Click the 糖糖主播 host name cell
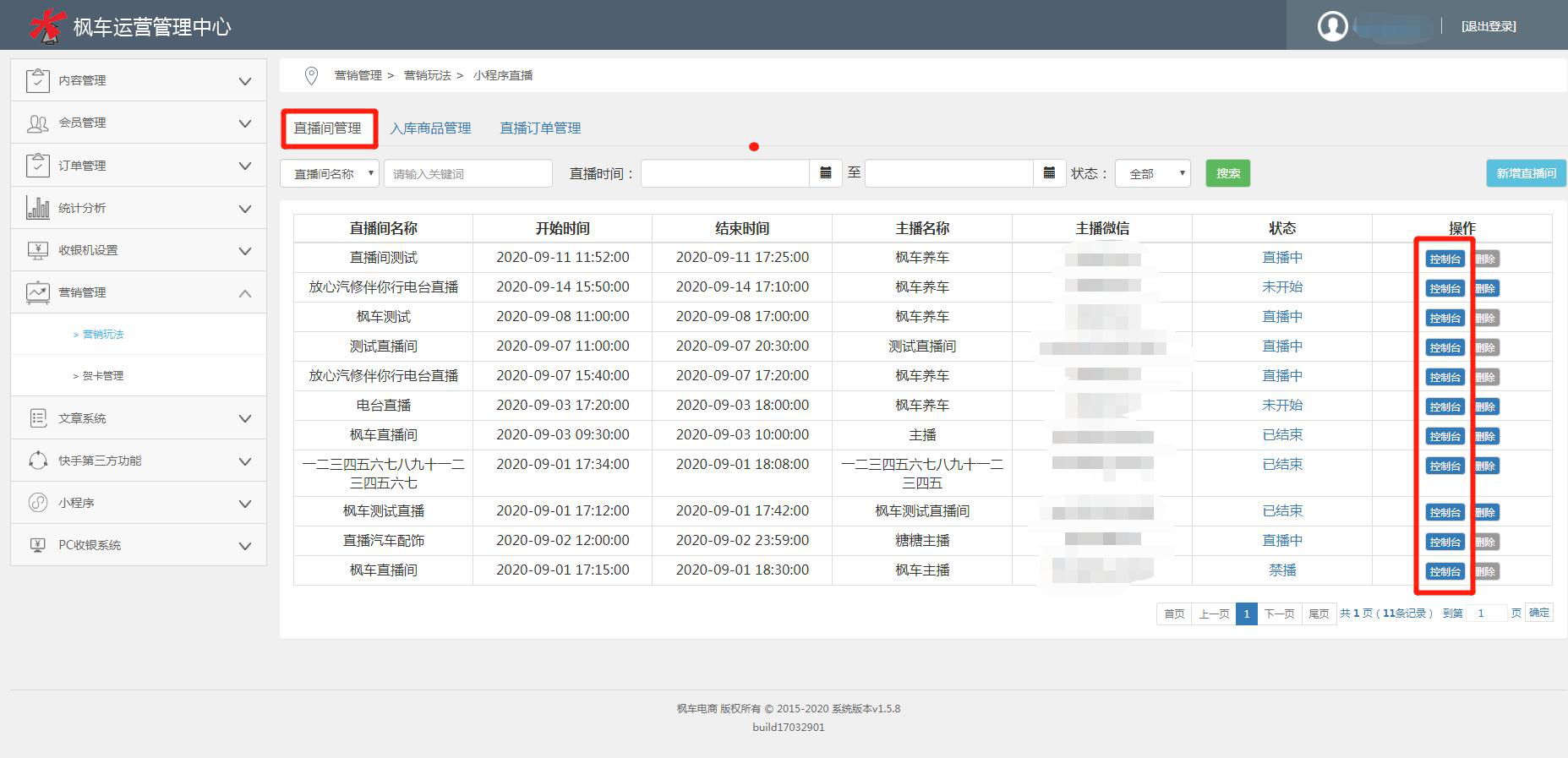 922,541
